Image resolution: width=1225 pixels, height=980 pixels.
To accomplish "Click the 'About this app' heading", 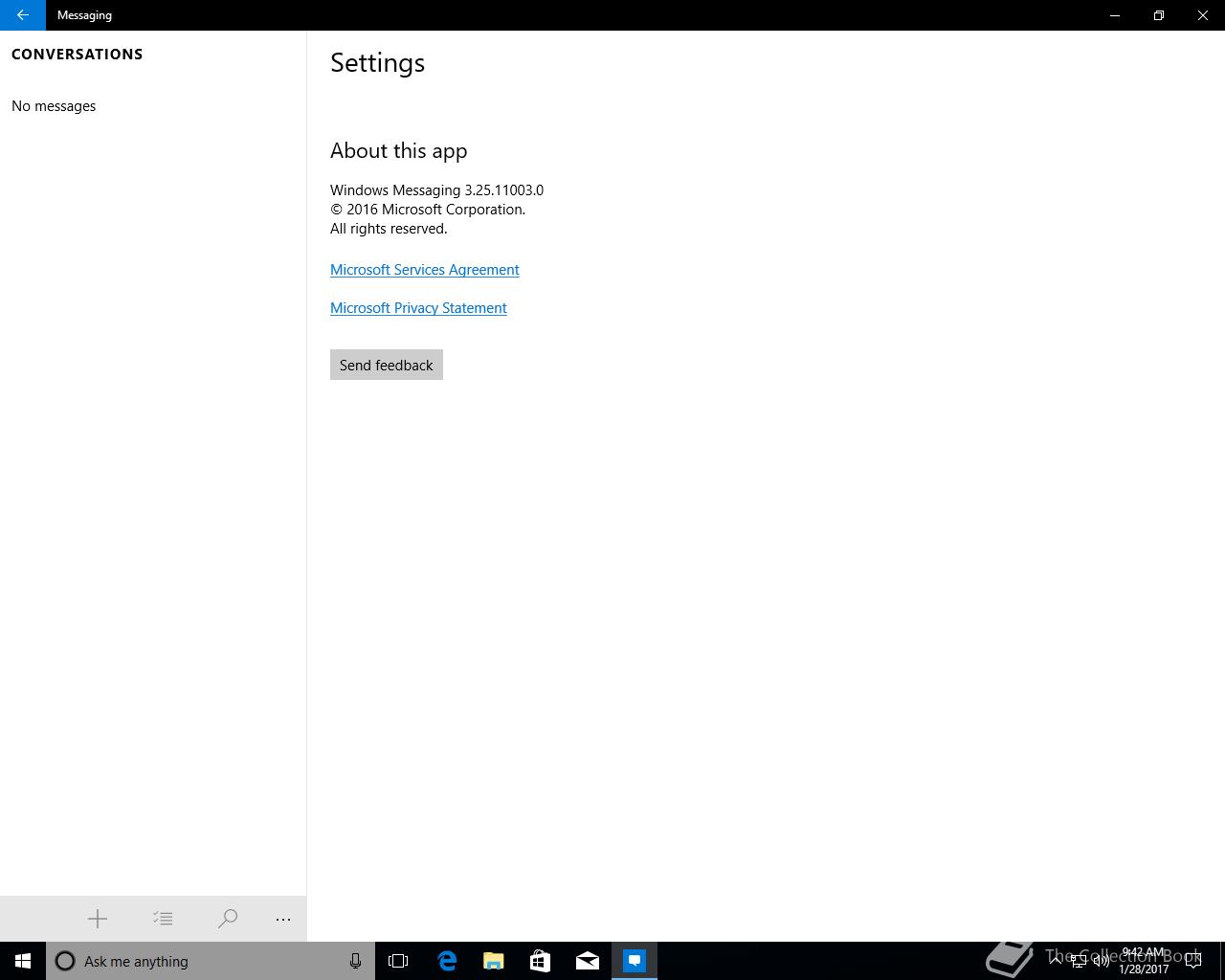I will click(x=398, y=150).
